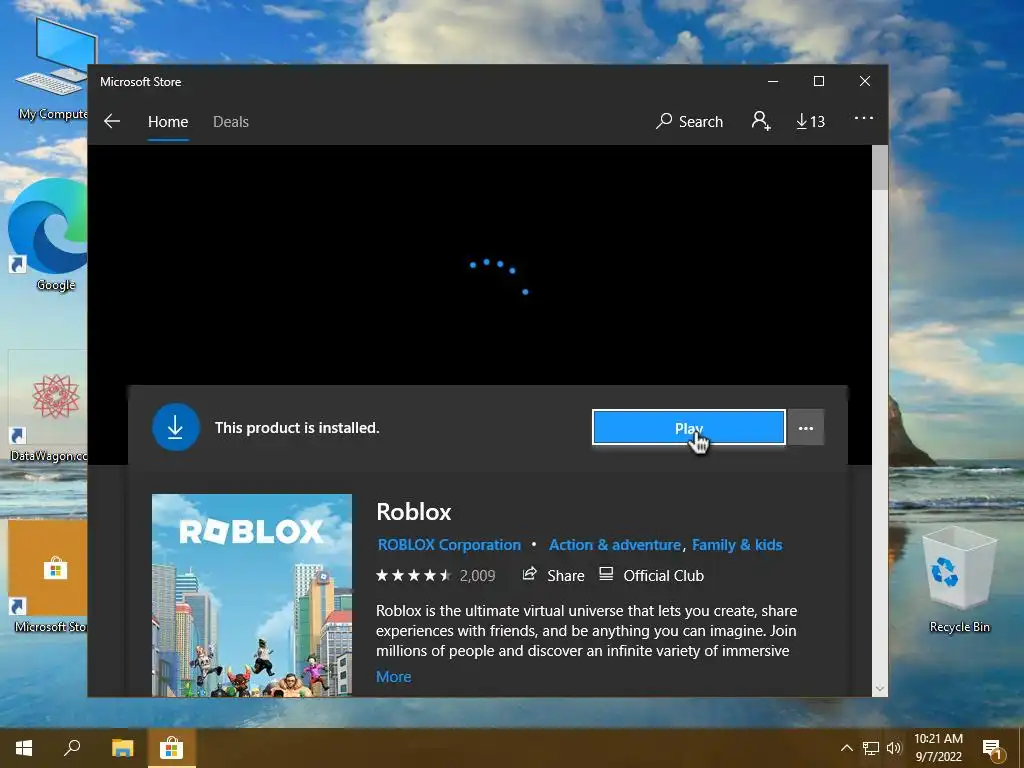The height and width of the screenshot is (768, 1024).
Task: Open File Explorer from the taskbar
Action: pos(122,748)
